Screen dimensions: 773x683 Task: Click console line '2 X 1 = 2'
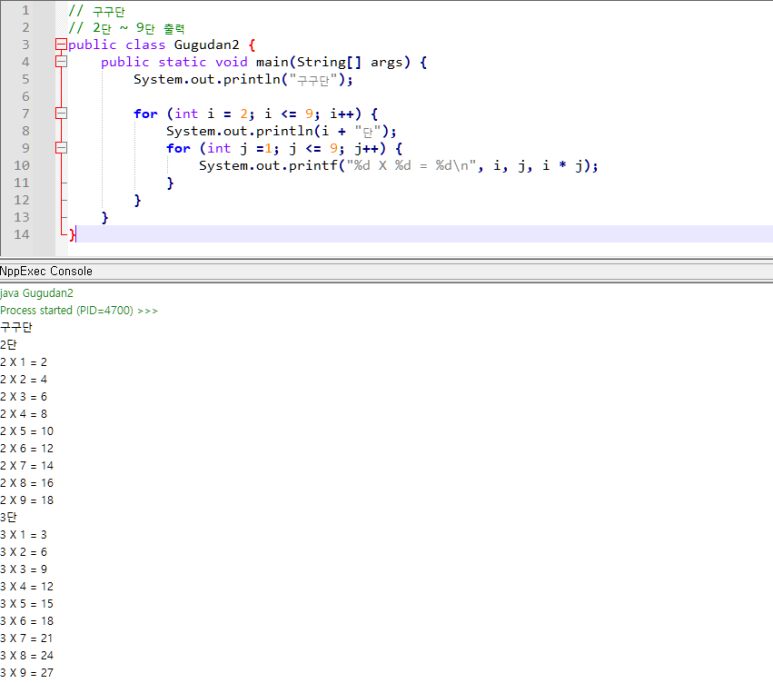click(x=24, y=362)
